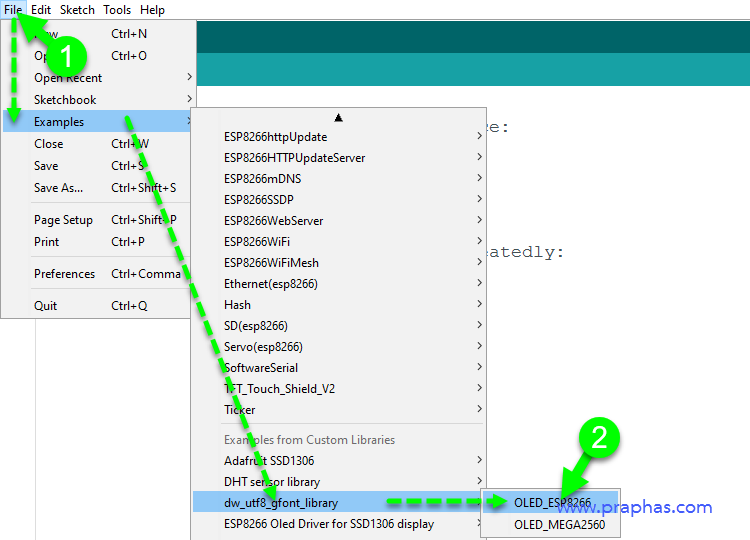Open Hash examples submenu
This screenshot has height=540, width=750.
339,305
